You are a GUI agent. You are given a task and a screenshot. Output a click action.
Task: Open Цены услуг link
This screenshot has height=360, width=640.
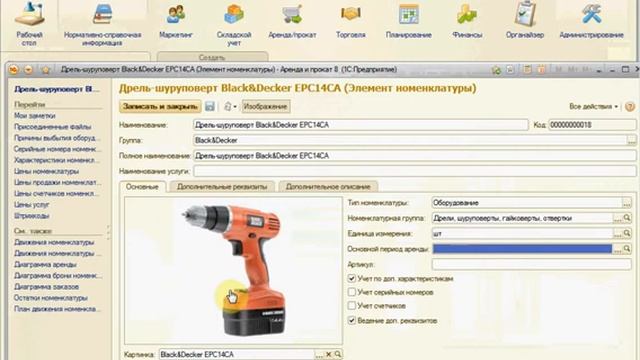click(31, 204)
